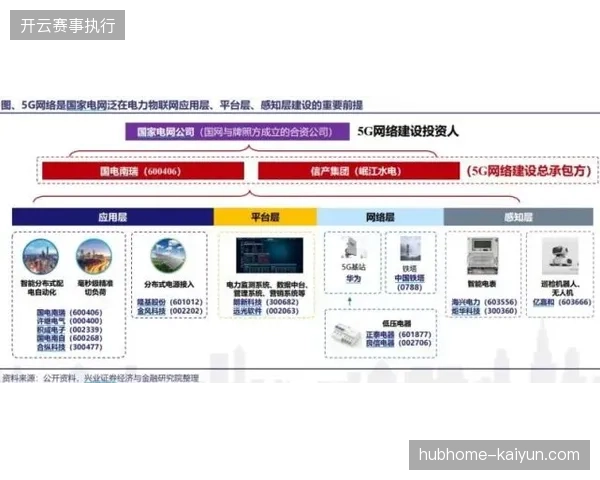This screenshot has height=480, width=600.
Task: Click the 智能分布式配电自动化 circular city image
Action: [x=41, y=257]
